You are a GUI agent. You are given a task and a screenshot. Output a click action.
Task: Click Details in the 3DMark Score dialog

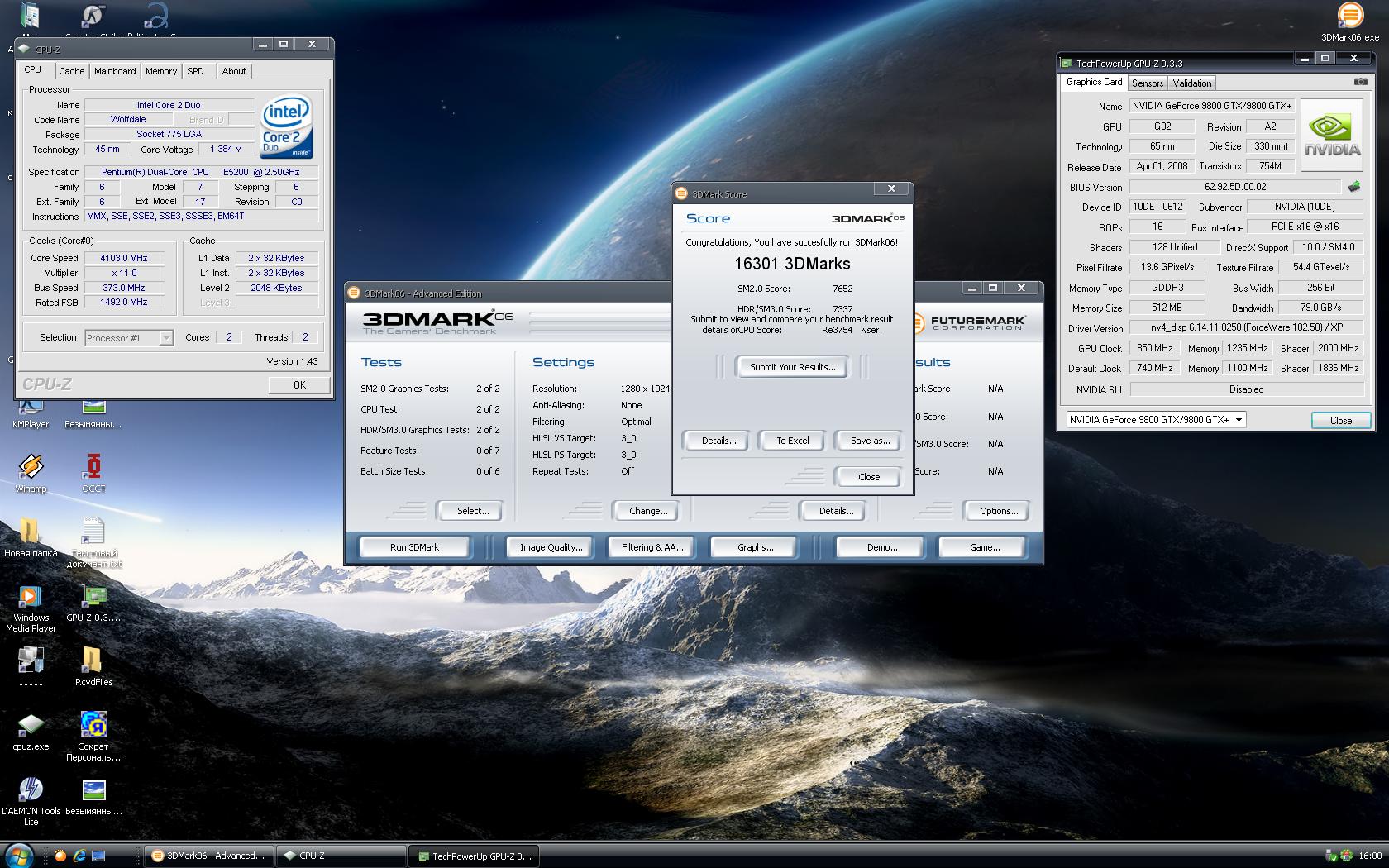point(718,441)
